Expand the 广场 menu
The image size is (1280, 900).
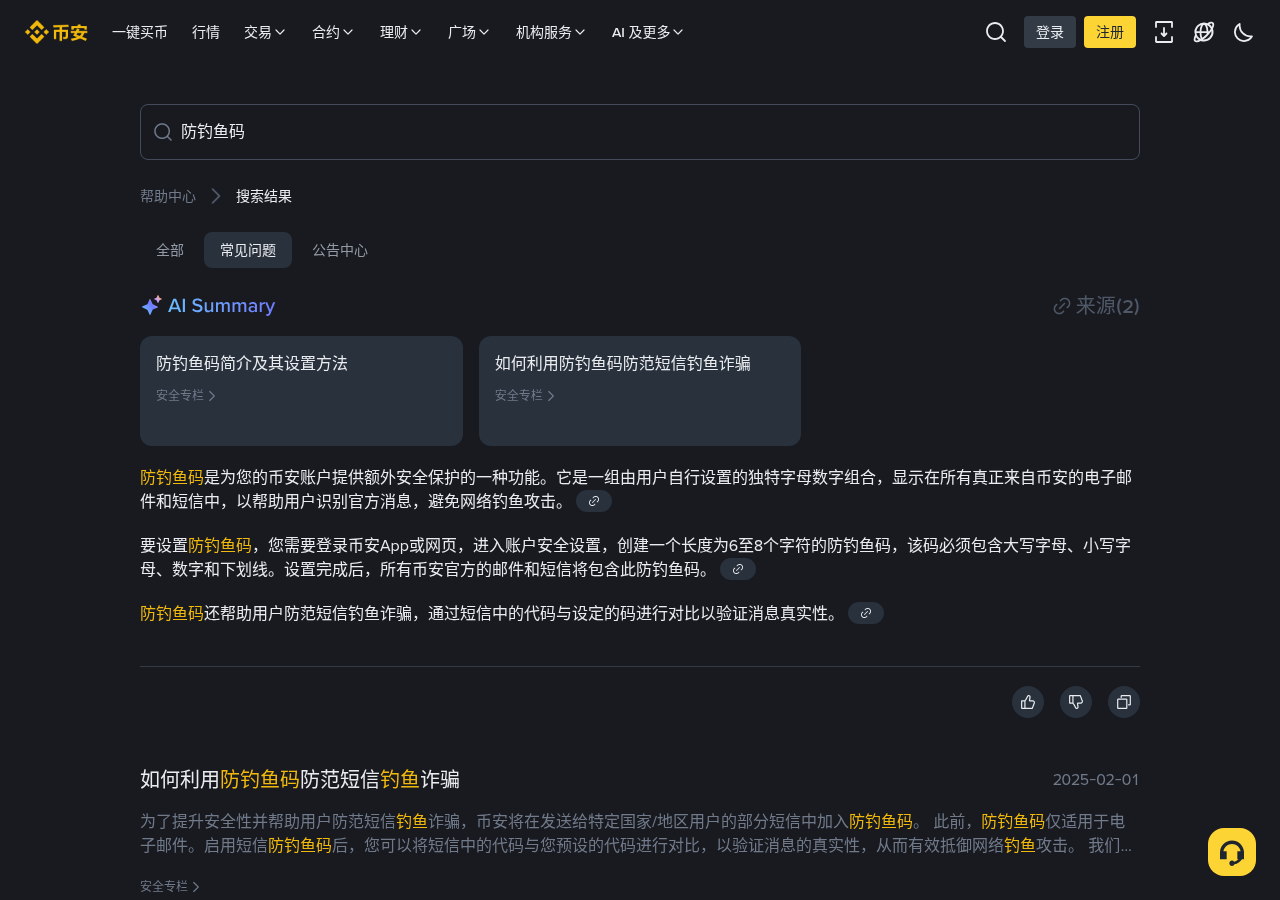click(469, 32)
